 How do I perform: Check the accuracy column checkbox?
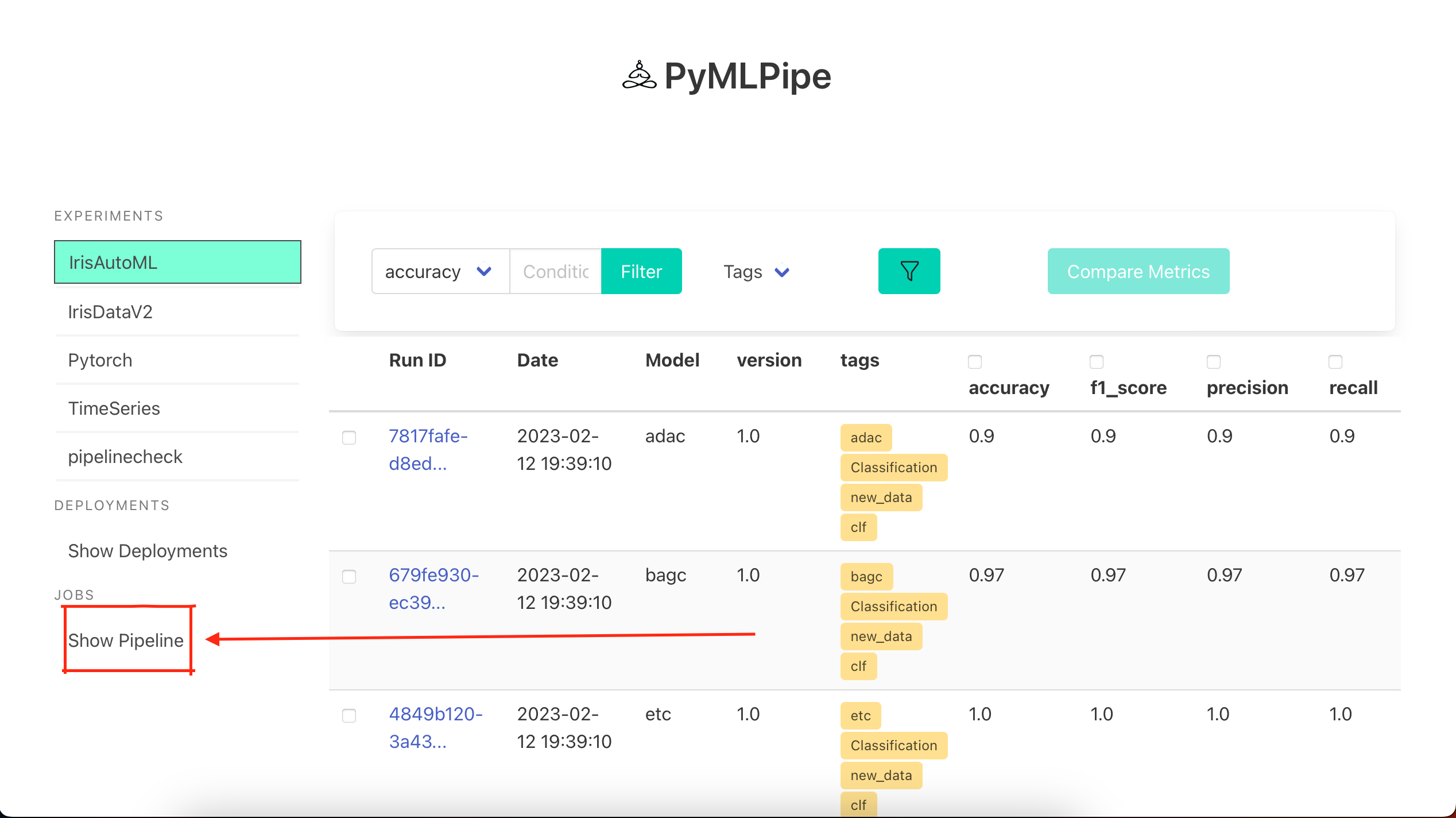(974, 362)
